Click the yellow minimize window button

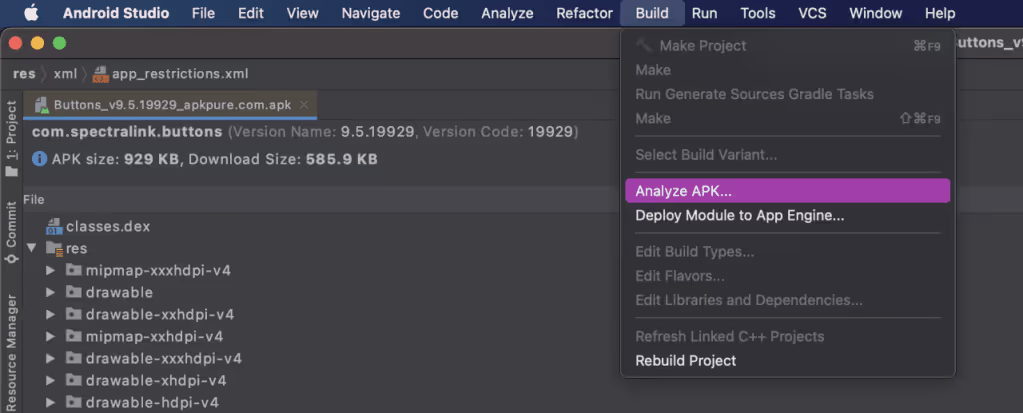click(37, 44)
